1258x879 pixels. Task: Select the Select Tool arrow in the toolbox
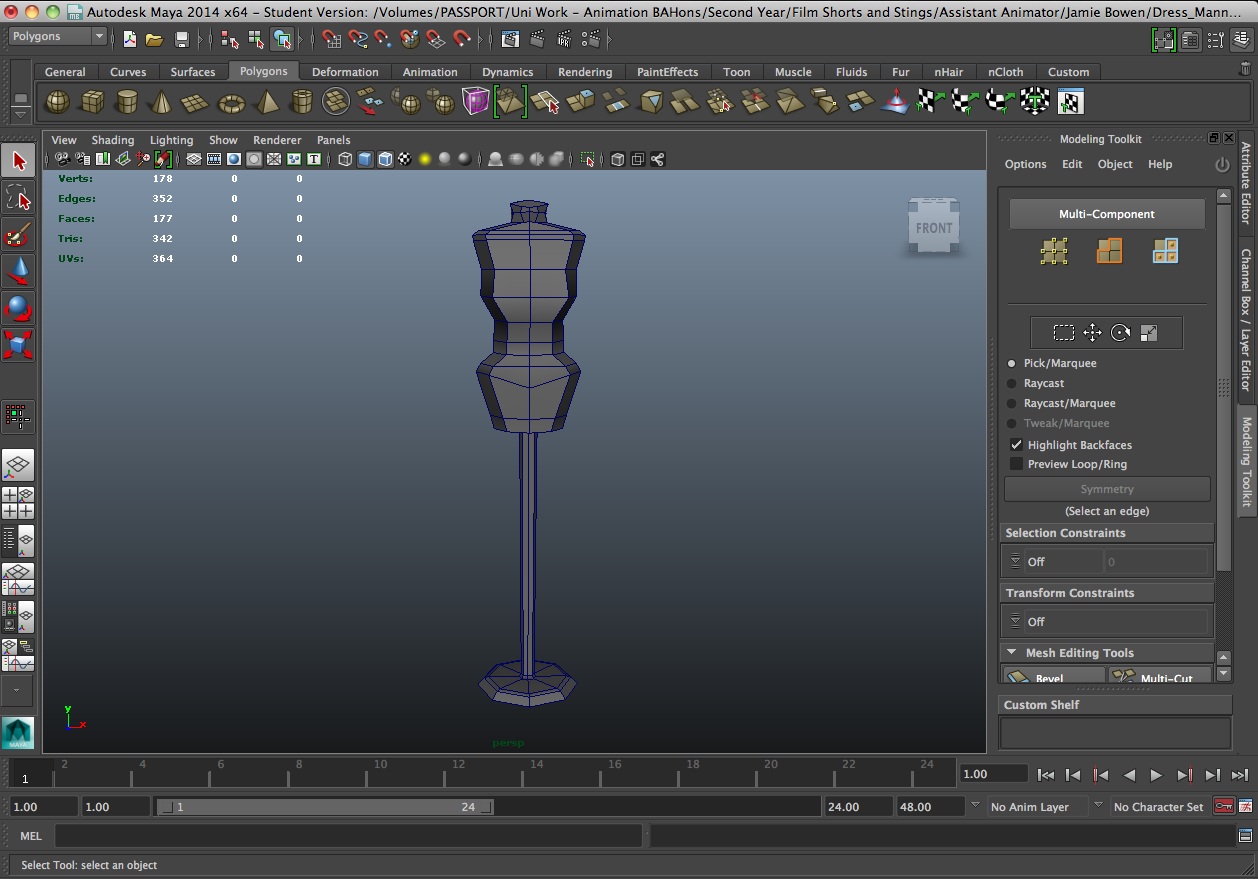(19, 159)
